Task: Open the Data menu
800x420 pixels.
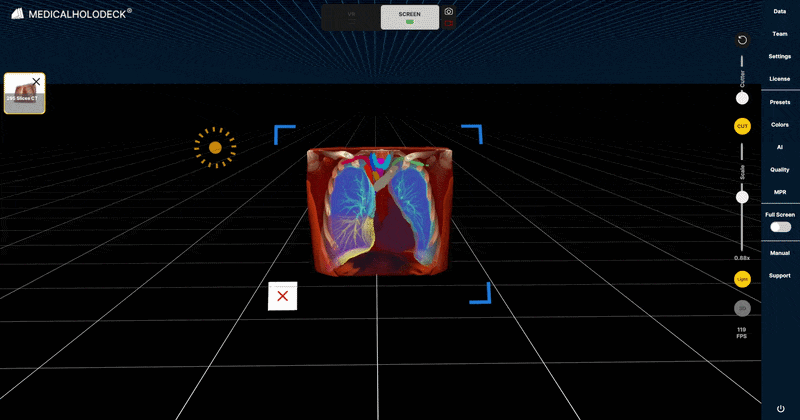Action: click(x=779, y=11)
